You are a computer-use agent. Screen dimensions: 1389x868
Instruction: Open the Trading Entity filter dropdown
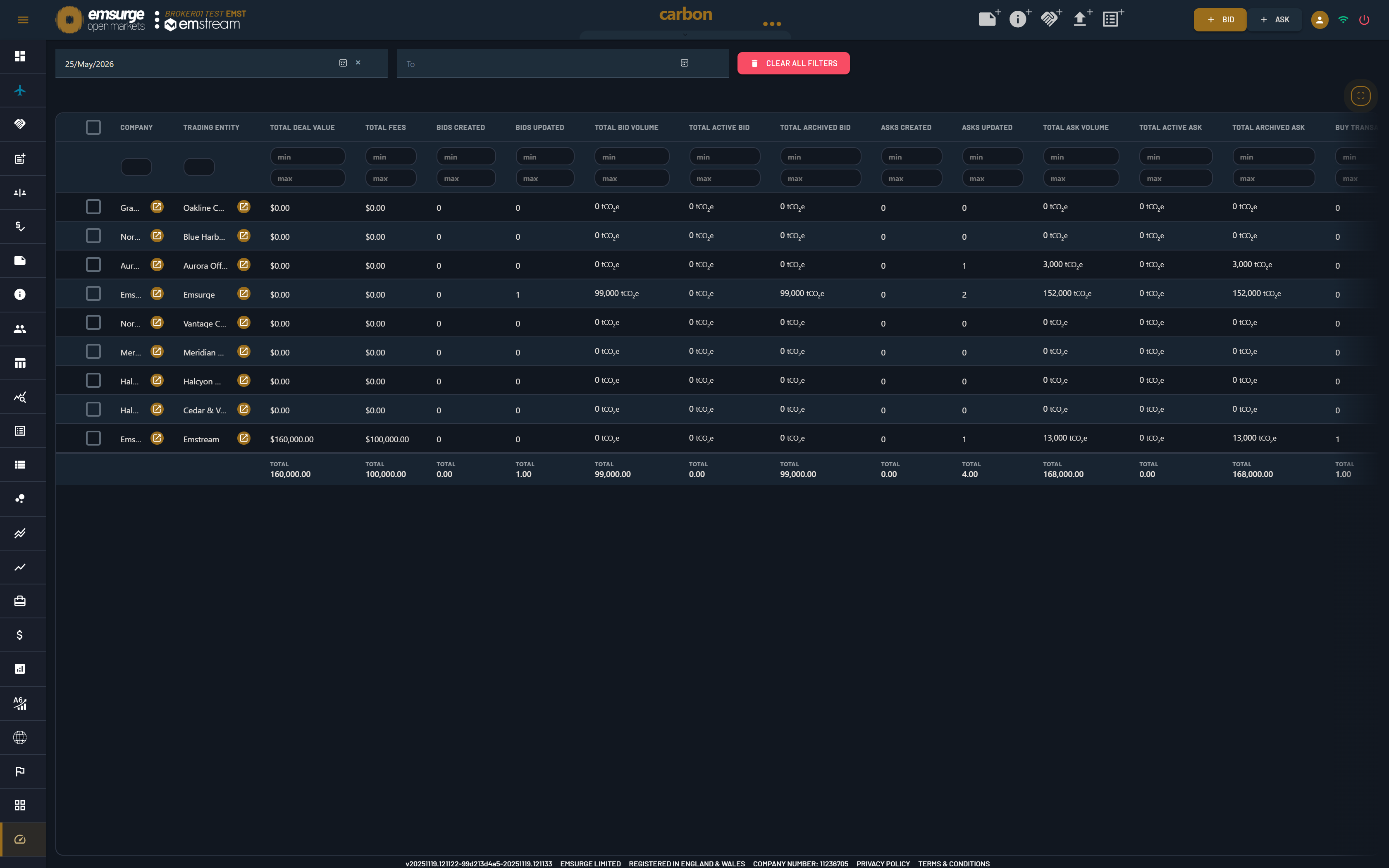coord(199,167)
